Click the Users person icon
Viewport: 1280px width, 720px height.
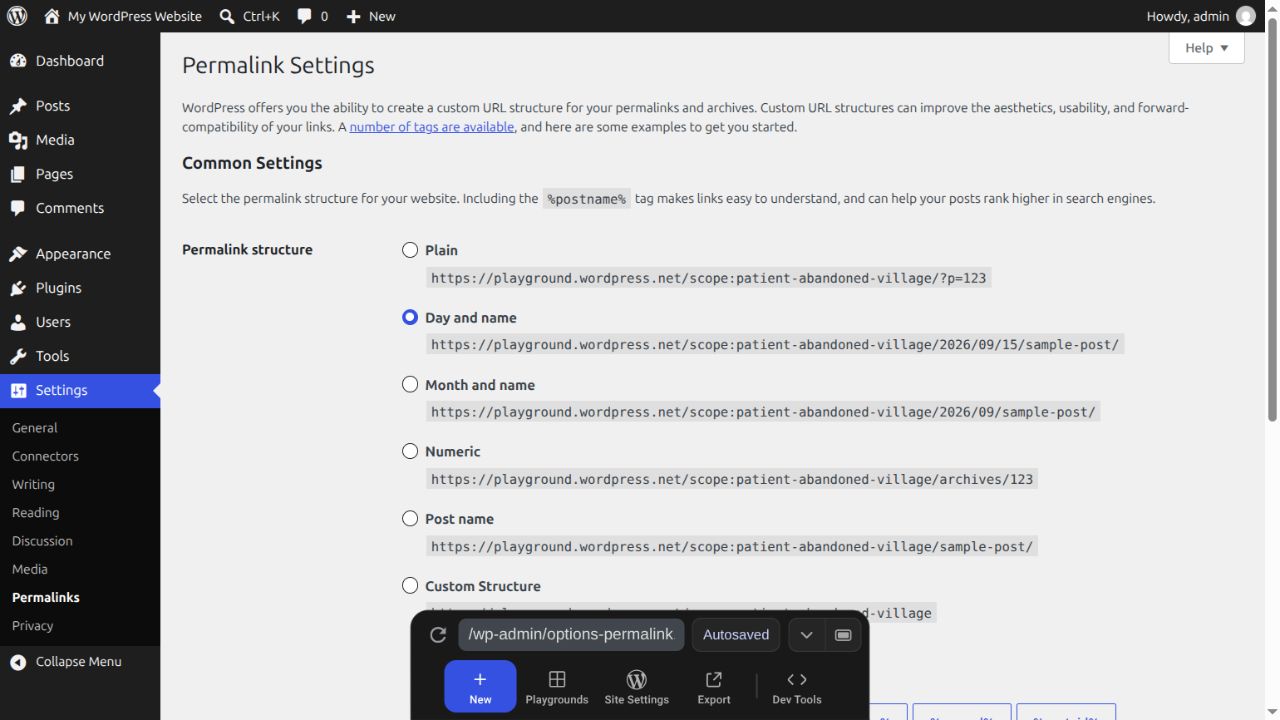point(18,322)
